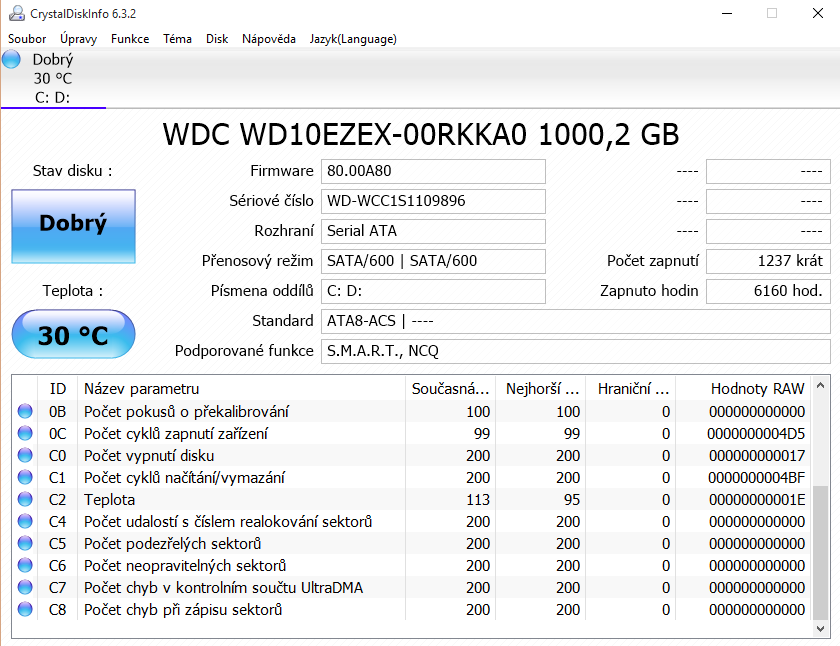Open the Funkce menu
This screenshot has width=840, height=646.
click(130, 39)
